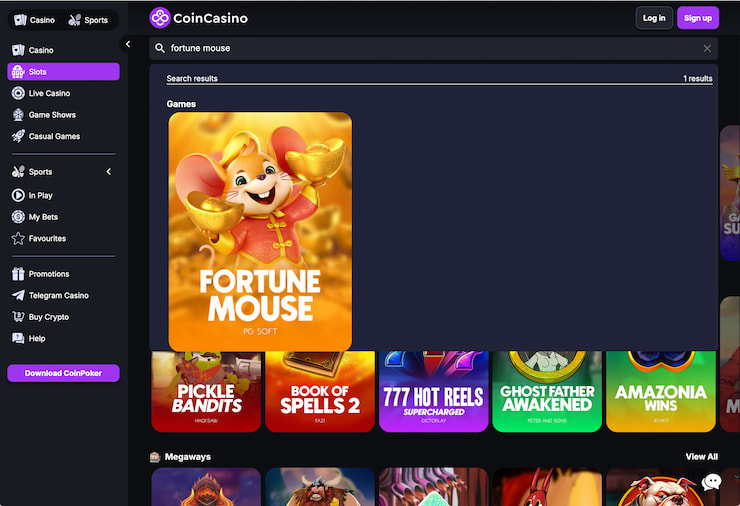This screenshot has height=506, width=740.
Task: Expand the Sports section chevron
Action: pos(109,172)
